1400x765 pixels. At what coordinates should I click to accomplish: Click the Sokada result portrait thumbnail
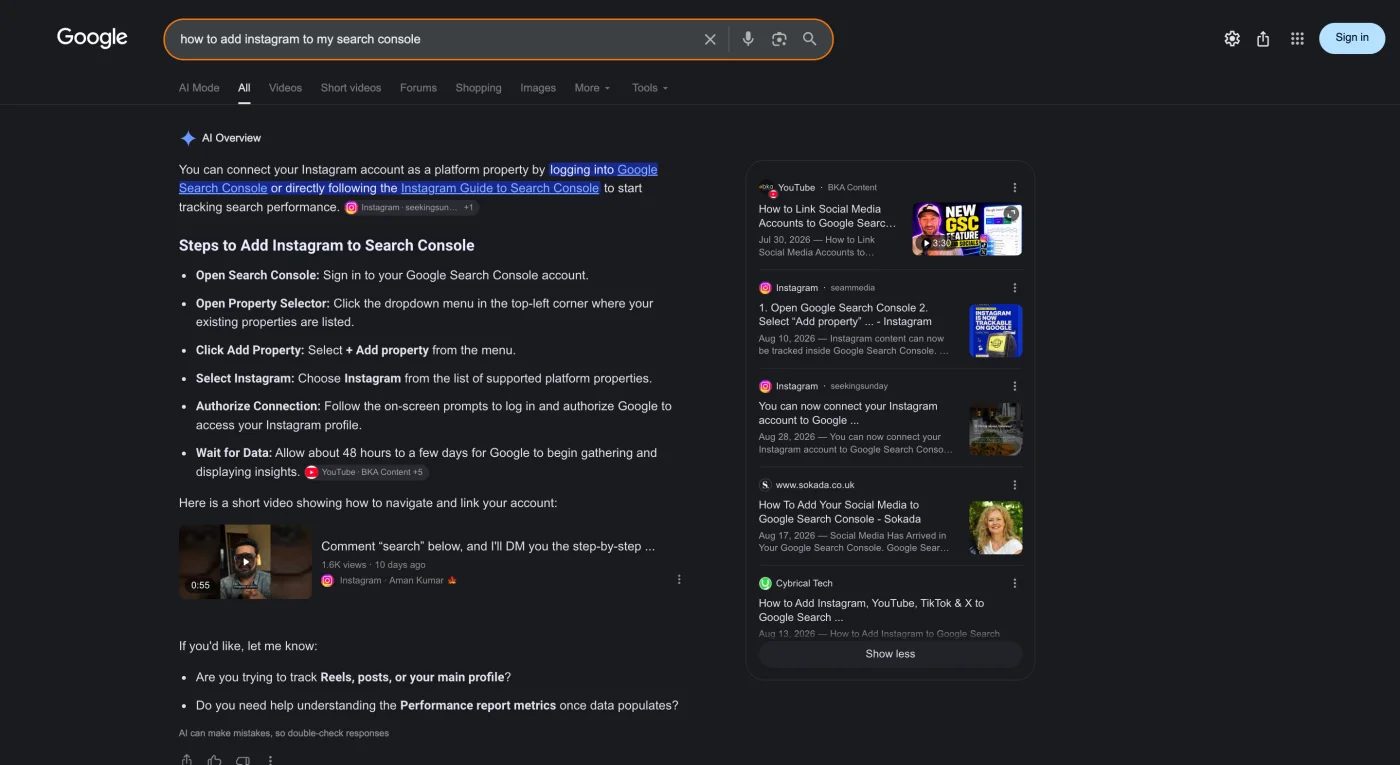[x=996, y=528]
